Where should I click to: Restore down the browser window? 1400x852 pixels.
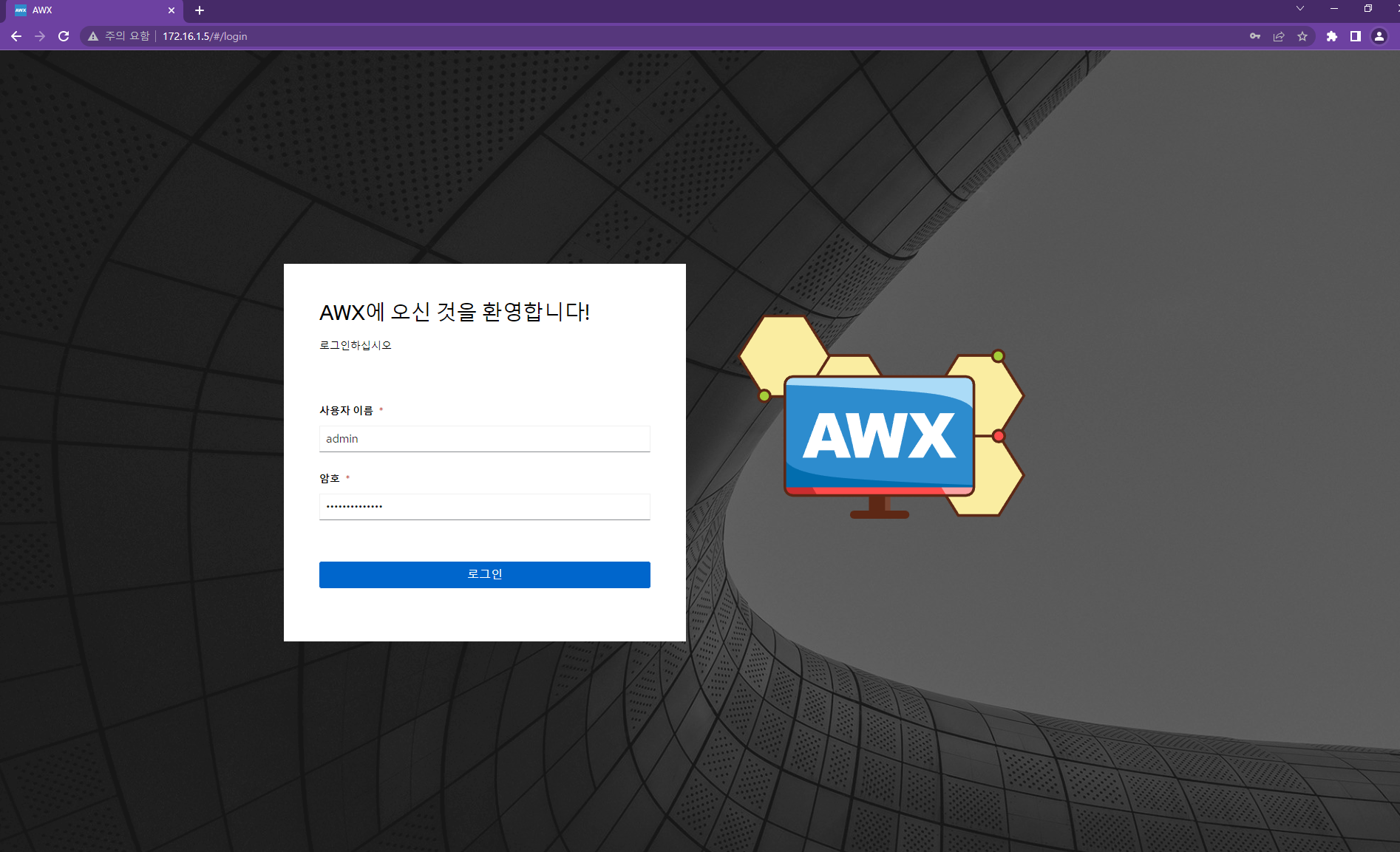[1368, 9]
